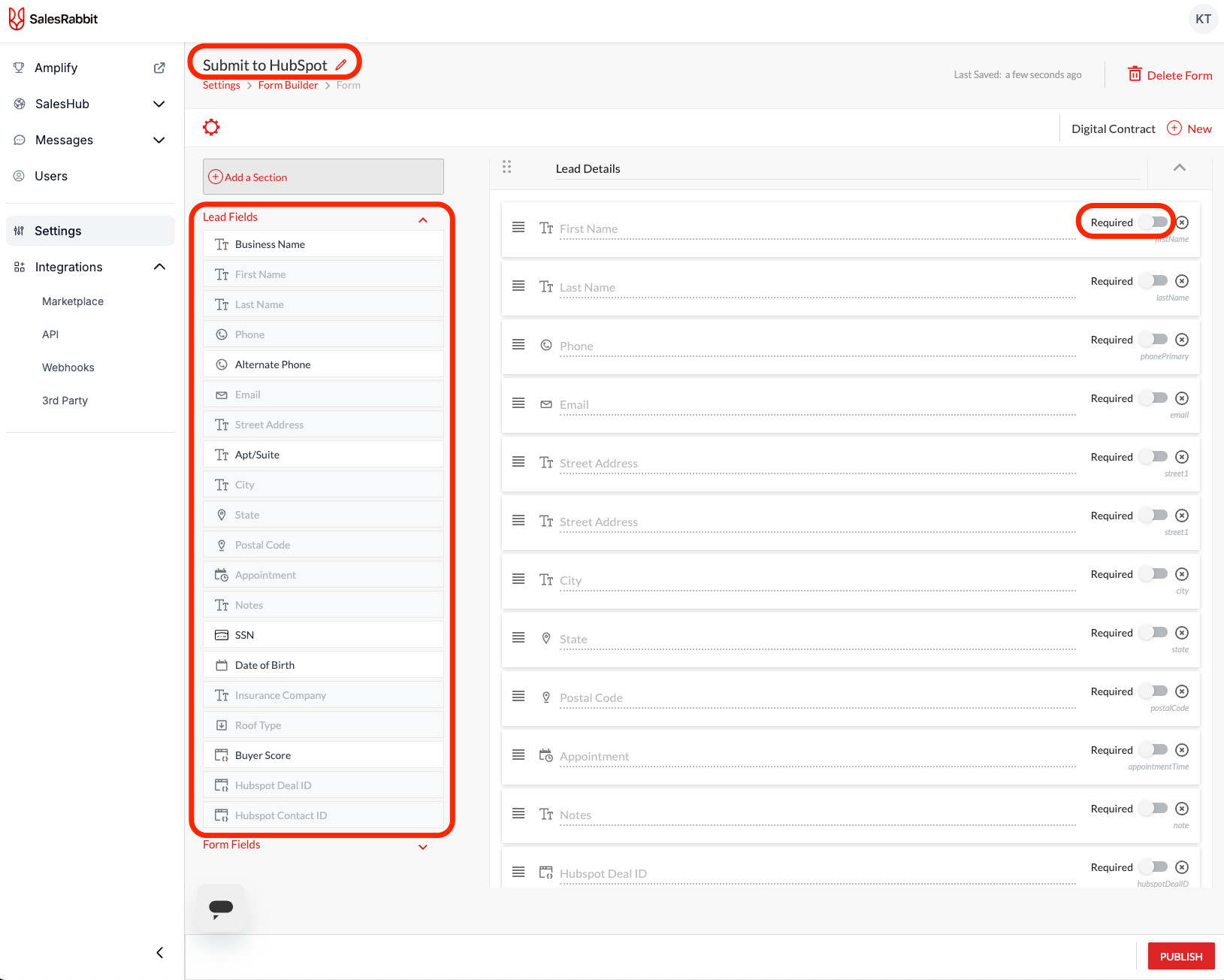Toggle Required for Last Name
1224x980 pixels.
(x=1153, y=280)
